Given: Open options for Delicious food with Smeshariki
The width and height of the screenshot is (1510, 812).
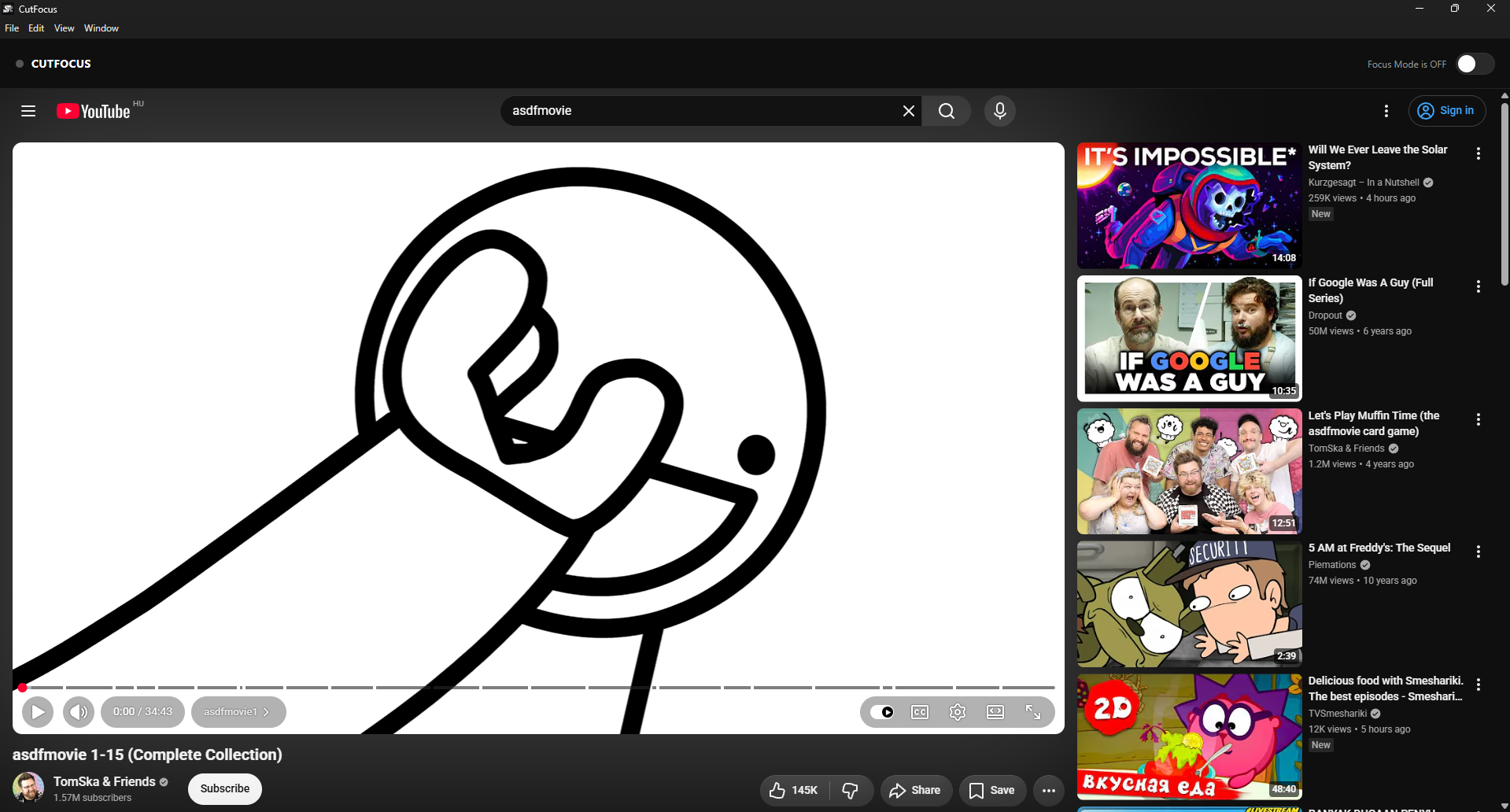Looking at the screenshot, I should coord(1479,685).
